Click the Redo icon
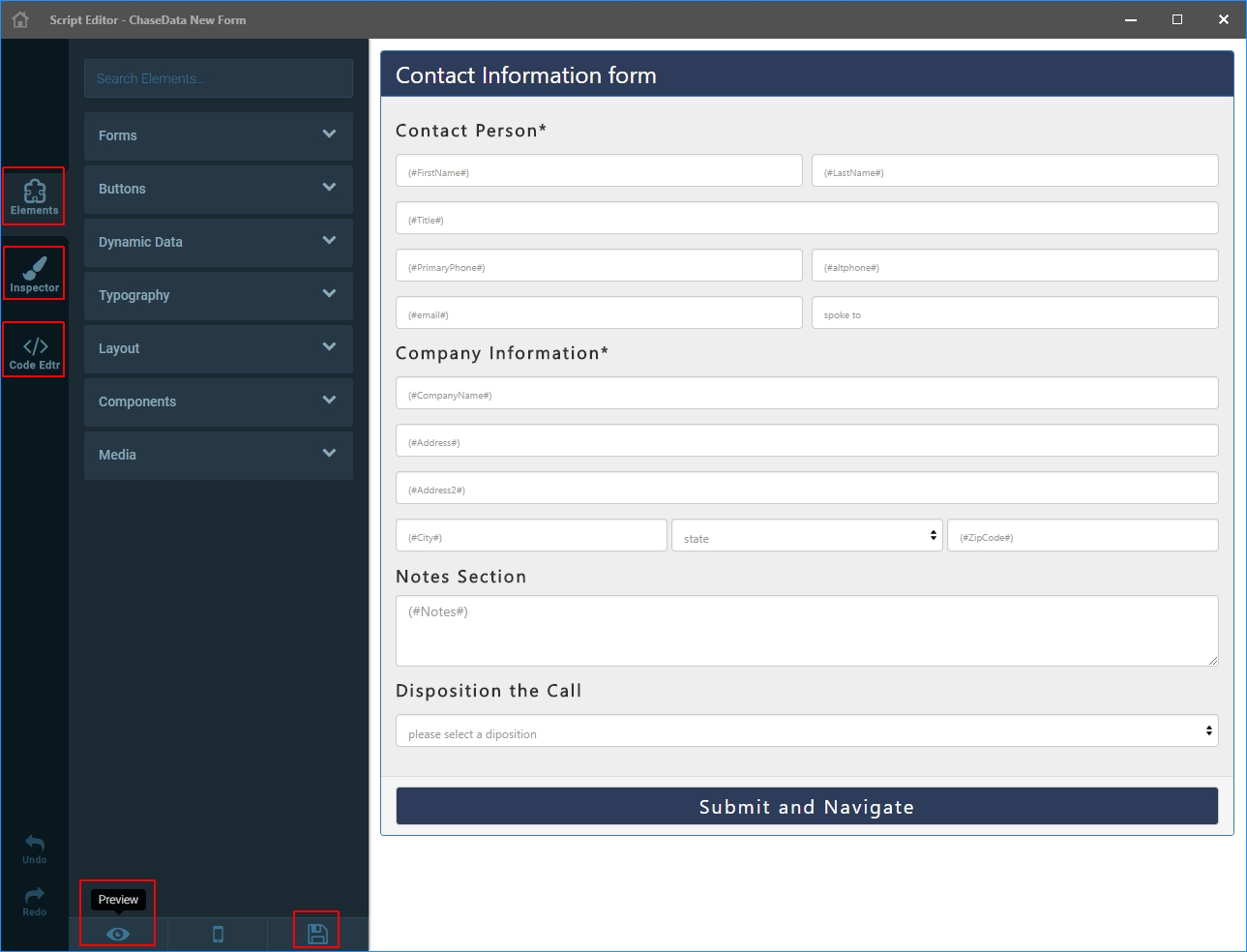Image resolution: width=1247 pixels, height=952 pixels. (33, 897)
